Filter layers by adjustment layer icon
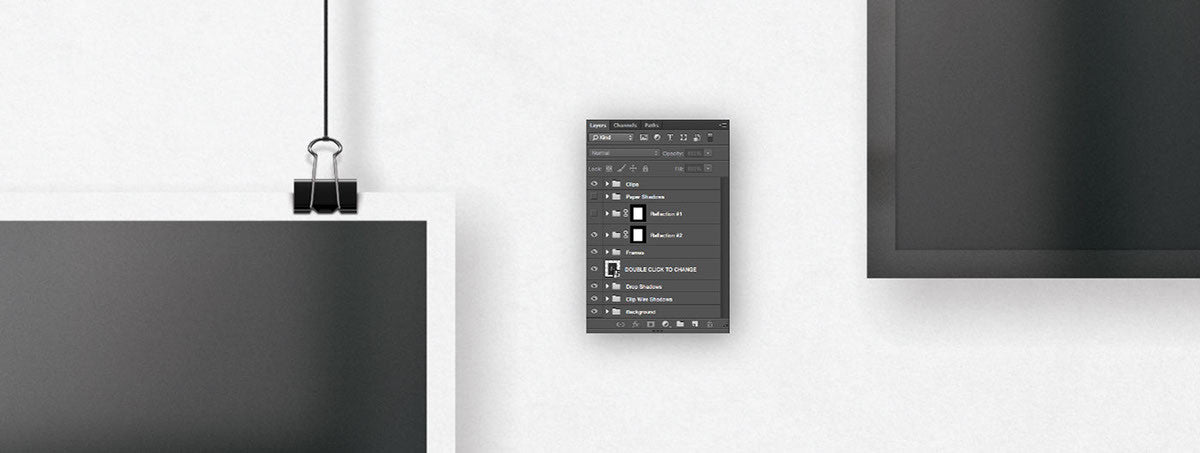Screen dimensions: 1200x453 [657, 137]
